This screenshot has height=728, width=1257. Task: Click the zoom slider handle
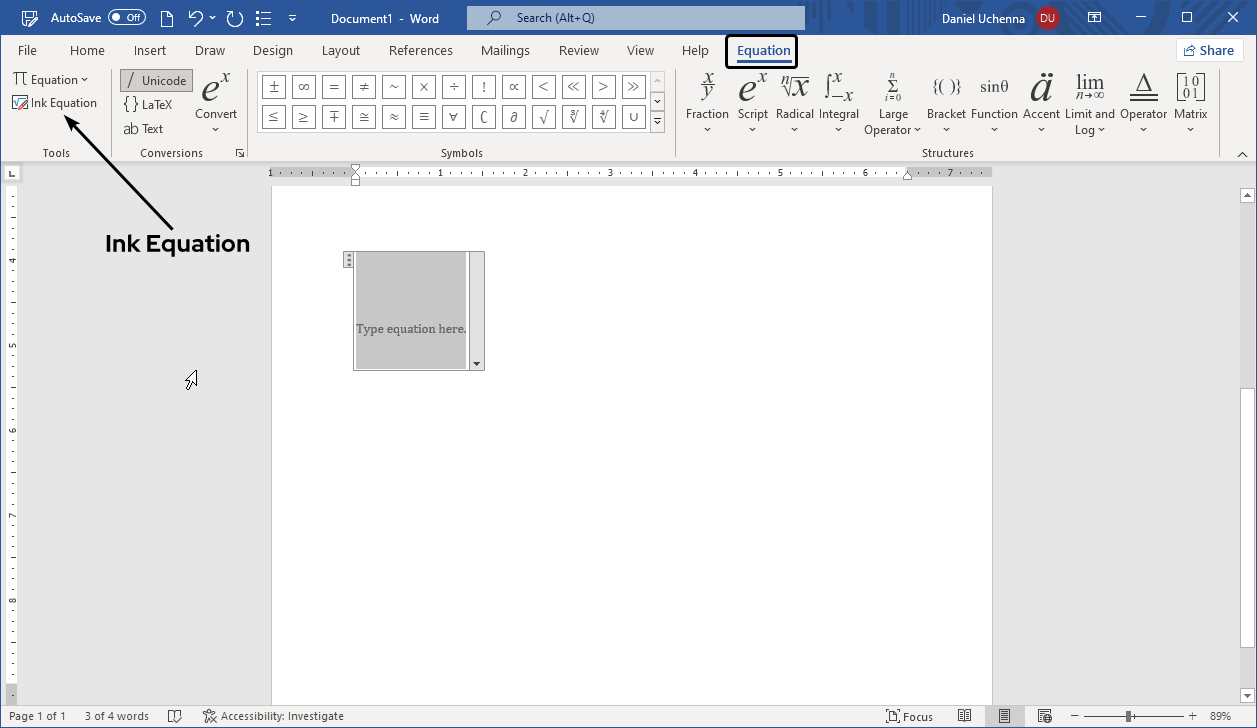(x=1129, y=716)
